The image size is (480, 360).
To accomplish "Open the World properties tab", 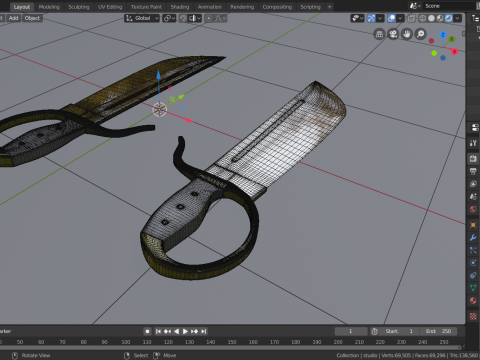I will pos(473,209).
